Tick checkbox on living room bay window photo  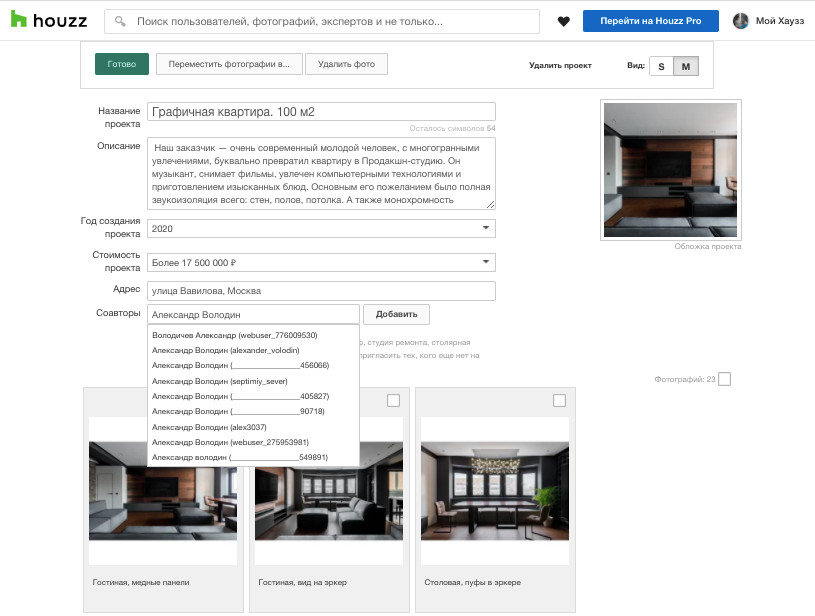[393, 400]
